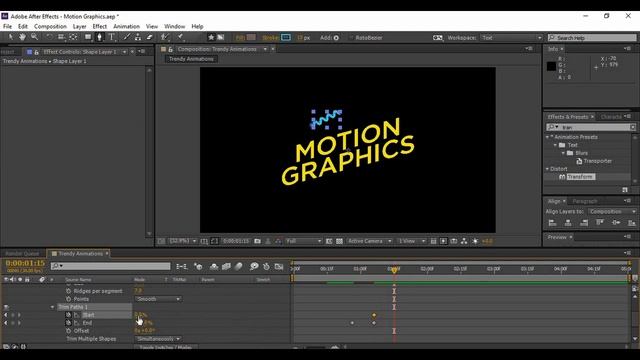Image resolution: width=640 pixels, height=360 pixels.
Task: Open the Trim Multiple Shapes Simultaneously dropdown
Action: 158,339
